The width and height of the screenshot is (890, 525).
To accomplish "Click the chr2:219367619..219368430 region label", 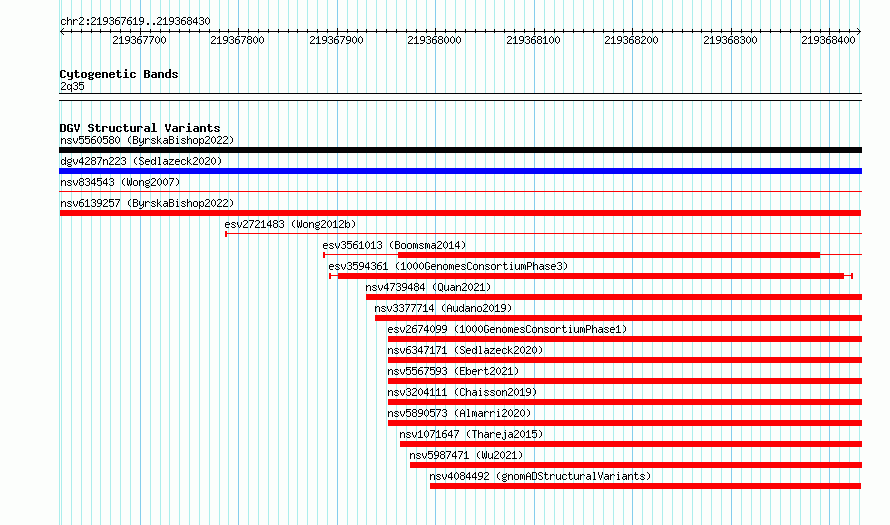I will tap(135, 21).
